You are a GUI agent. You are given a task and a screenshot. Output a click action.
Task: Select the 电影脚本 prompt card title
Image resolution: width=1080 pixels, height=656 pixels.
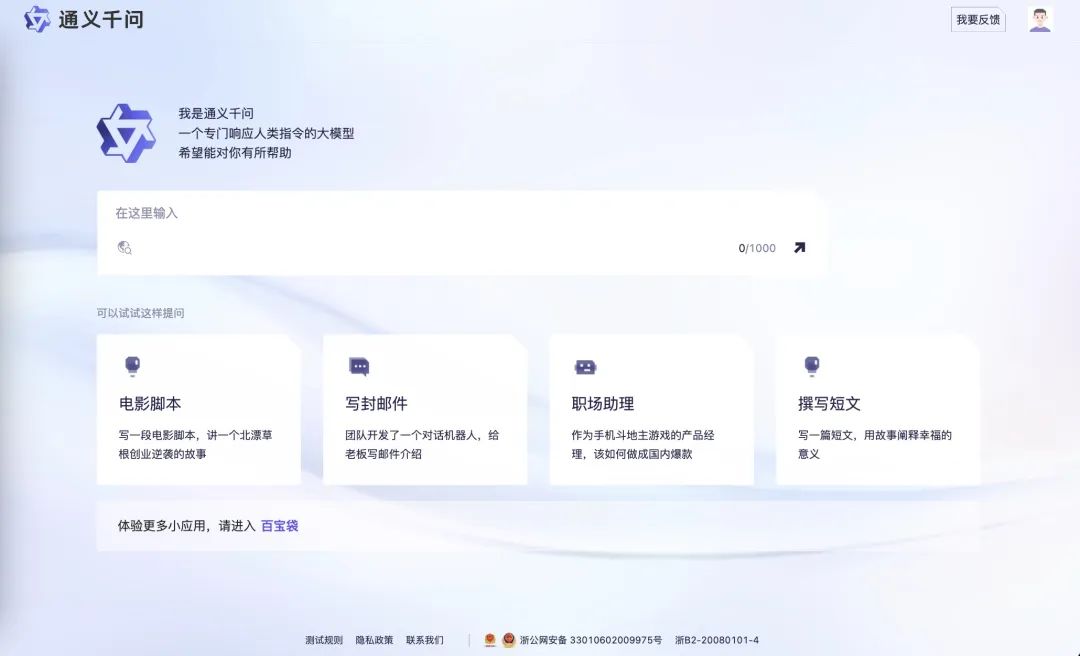click(x=150, y=404)
